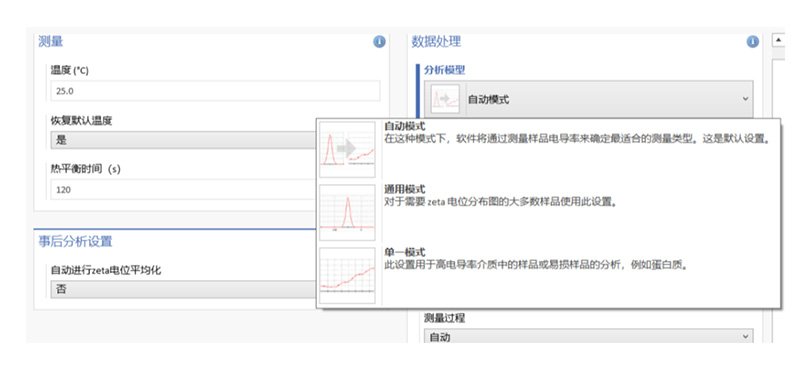Click the 数据处理 section heading

pyautogui.click(x=436, y=42)
